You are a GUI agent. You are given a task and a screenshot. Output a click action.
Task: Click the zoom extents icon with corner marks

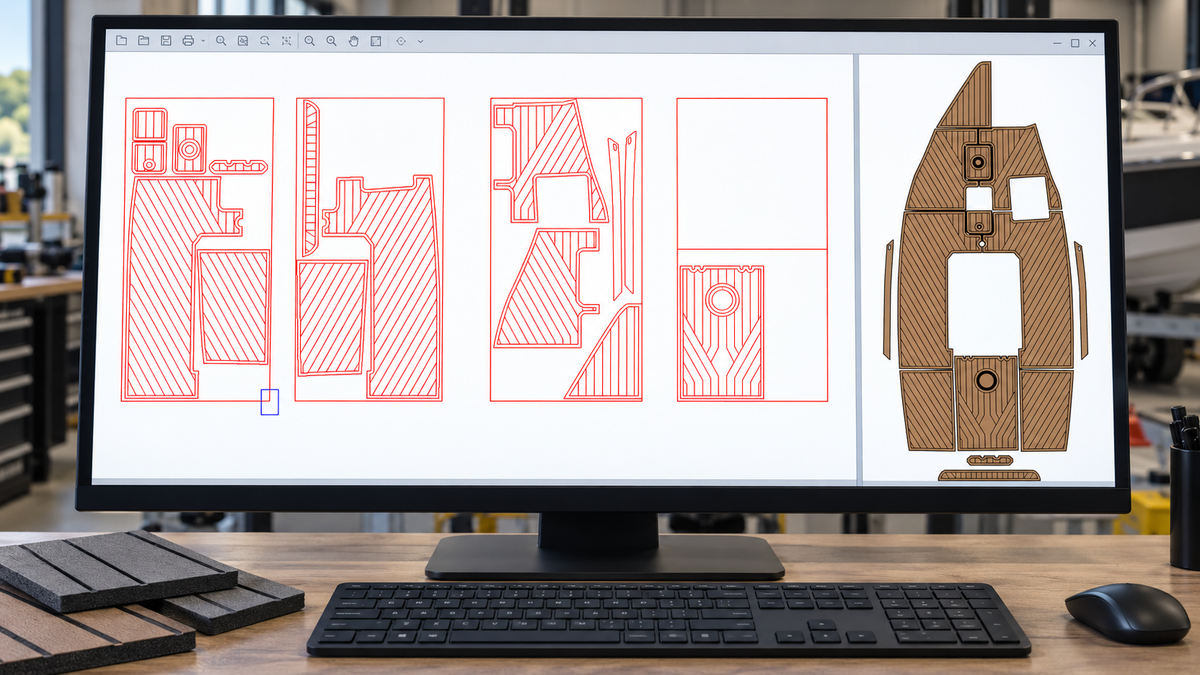point(286,41)
